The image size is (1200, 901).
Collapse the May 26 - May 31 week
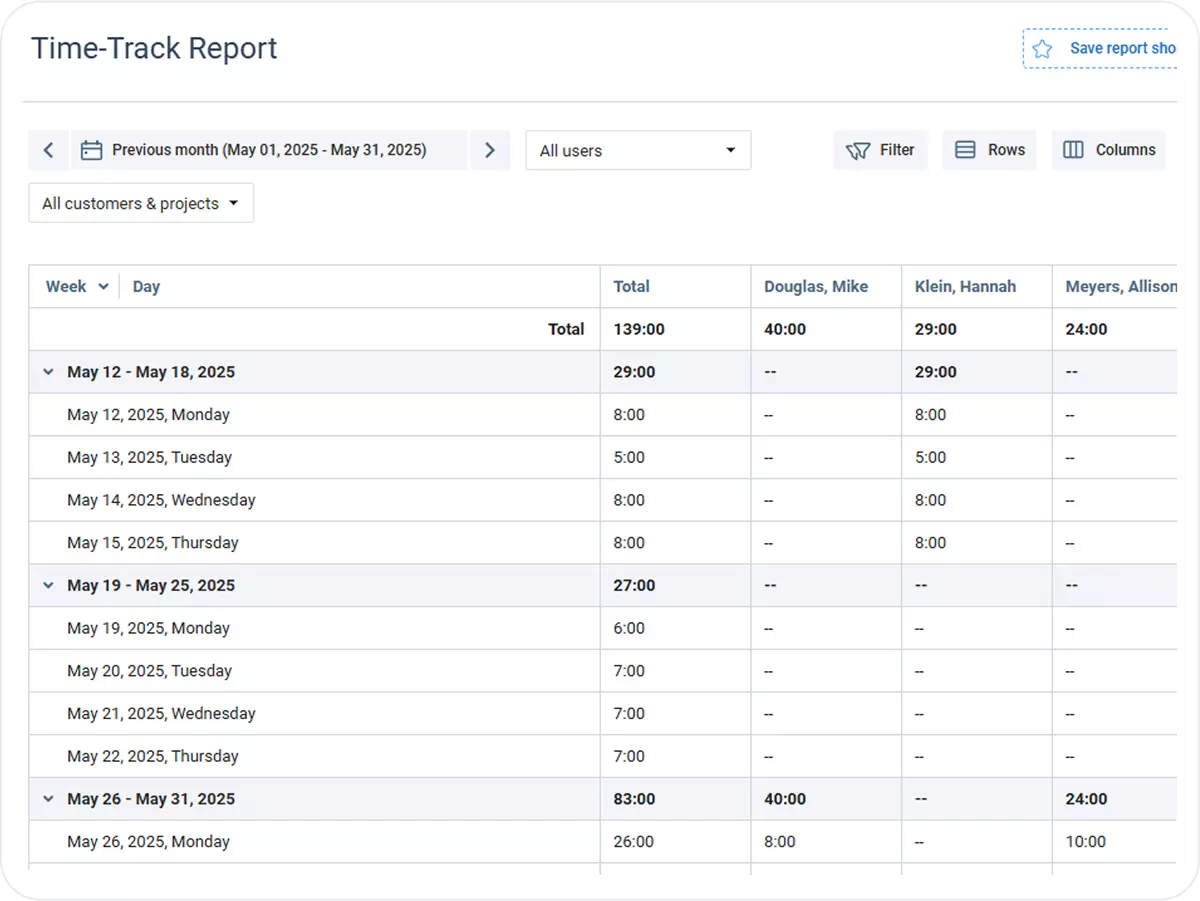coord(47,799)
